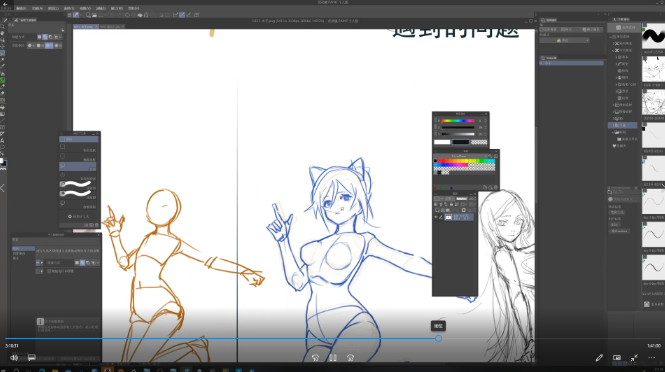Viewport: 665px width, 372px height.
Task: Select the Text (A) tool
Action: tap(3, 140)
